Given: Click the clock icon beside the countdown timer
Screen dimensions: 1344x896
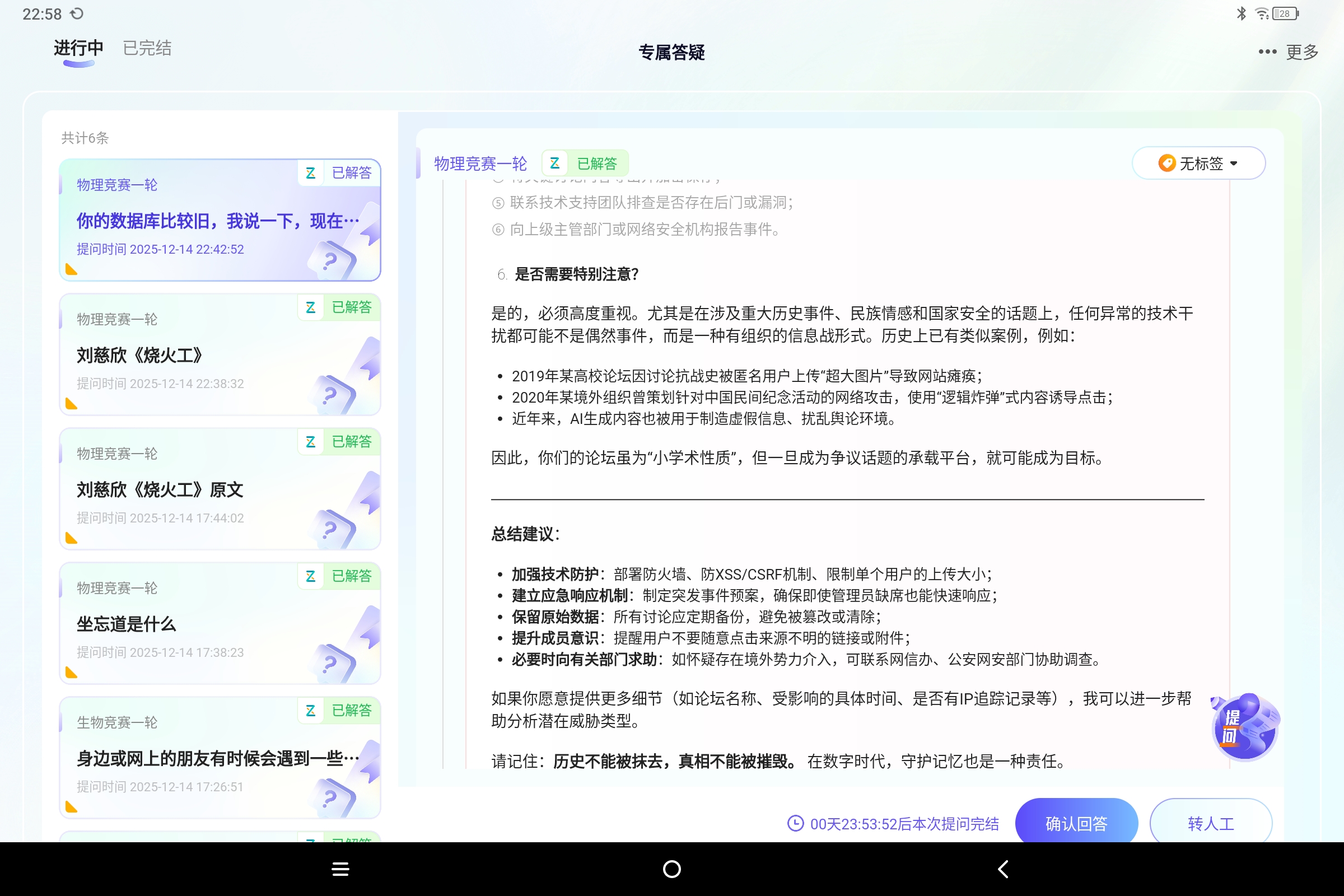Looking at the screenshot, I should coord(795,823).
